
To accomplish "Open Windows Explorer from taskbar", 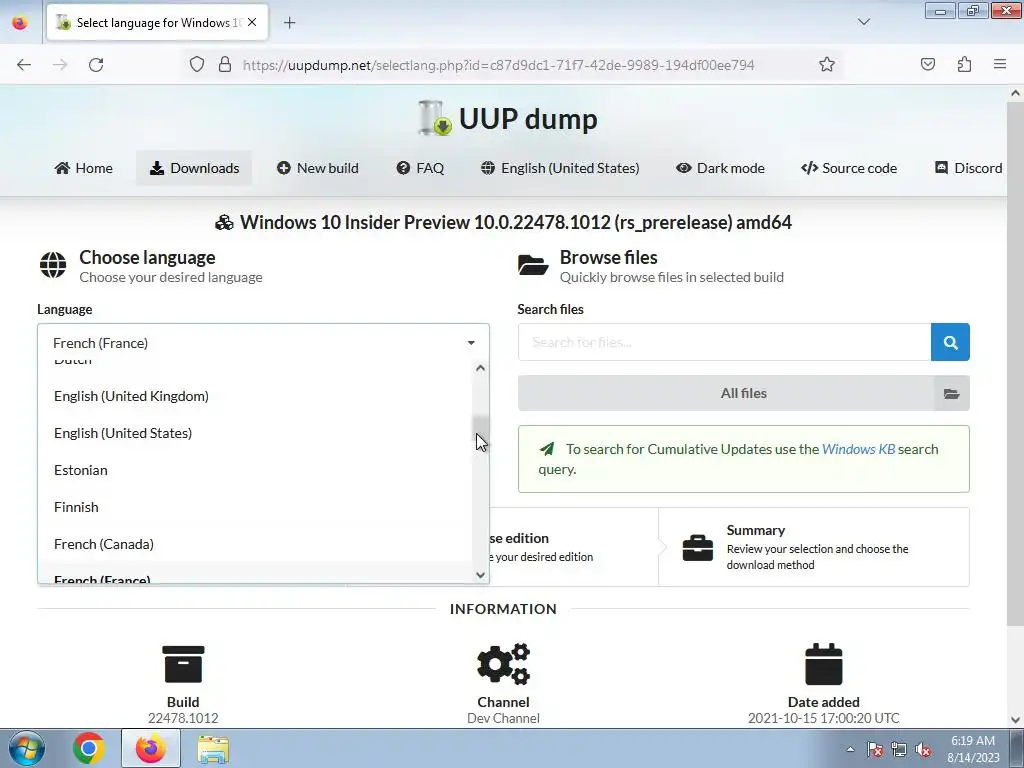I will [213, 749].
